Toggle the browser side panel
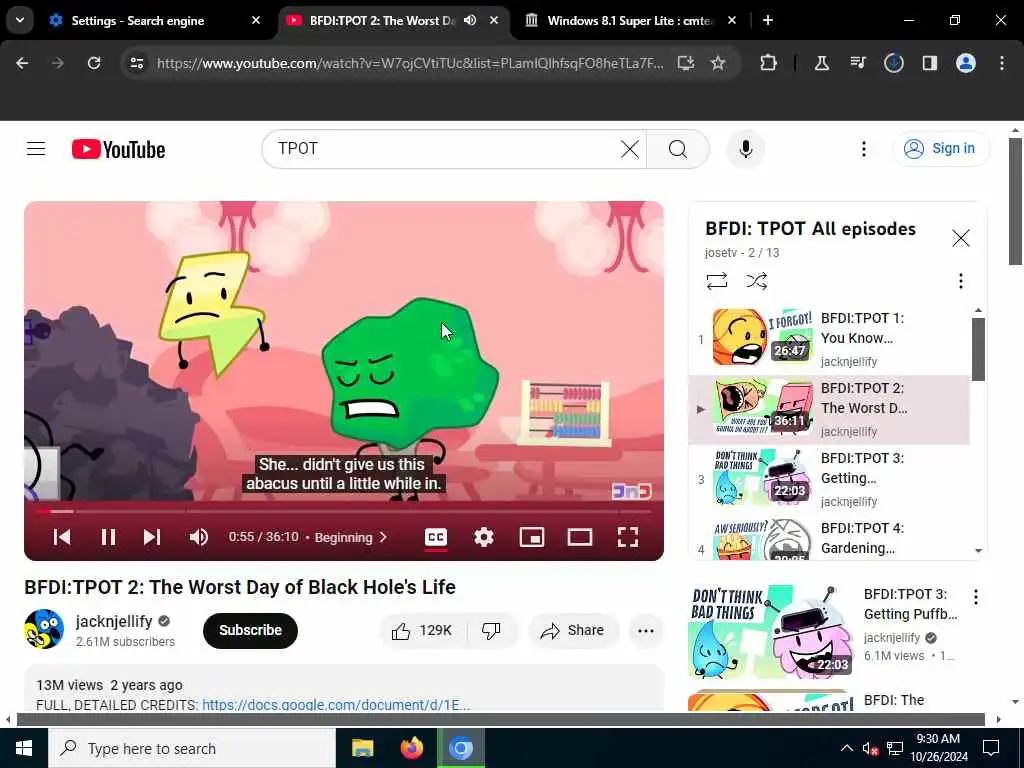The image size is (1024, 768). pos(929,63)
